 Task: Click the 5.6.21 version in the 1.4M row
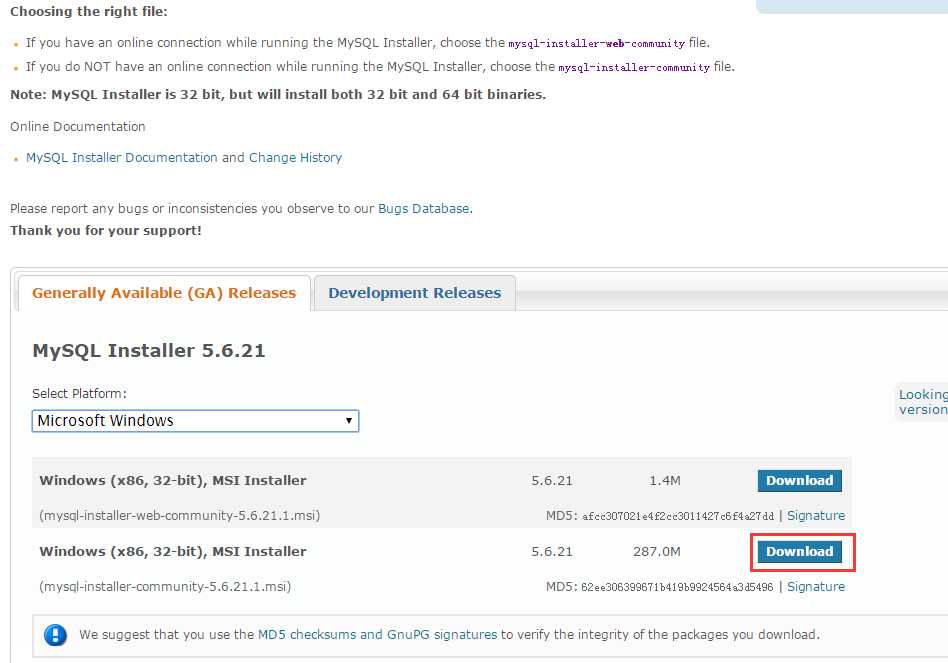(x=551, y=480)
